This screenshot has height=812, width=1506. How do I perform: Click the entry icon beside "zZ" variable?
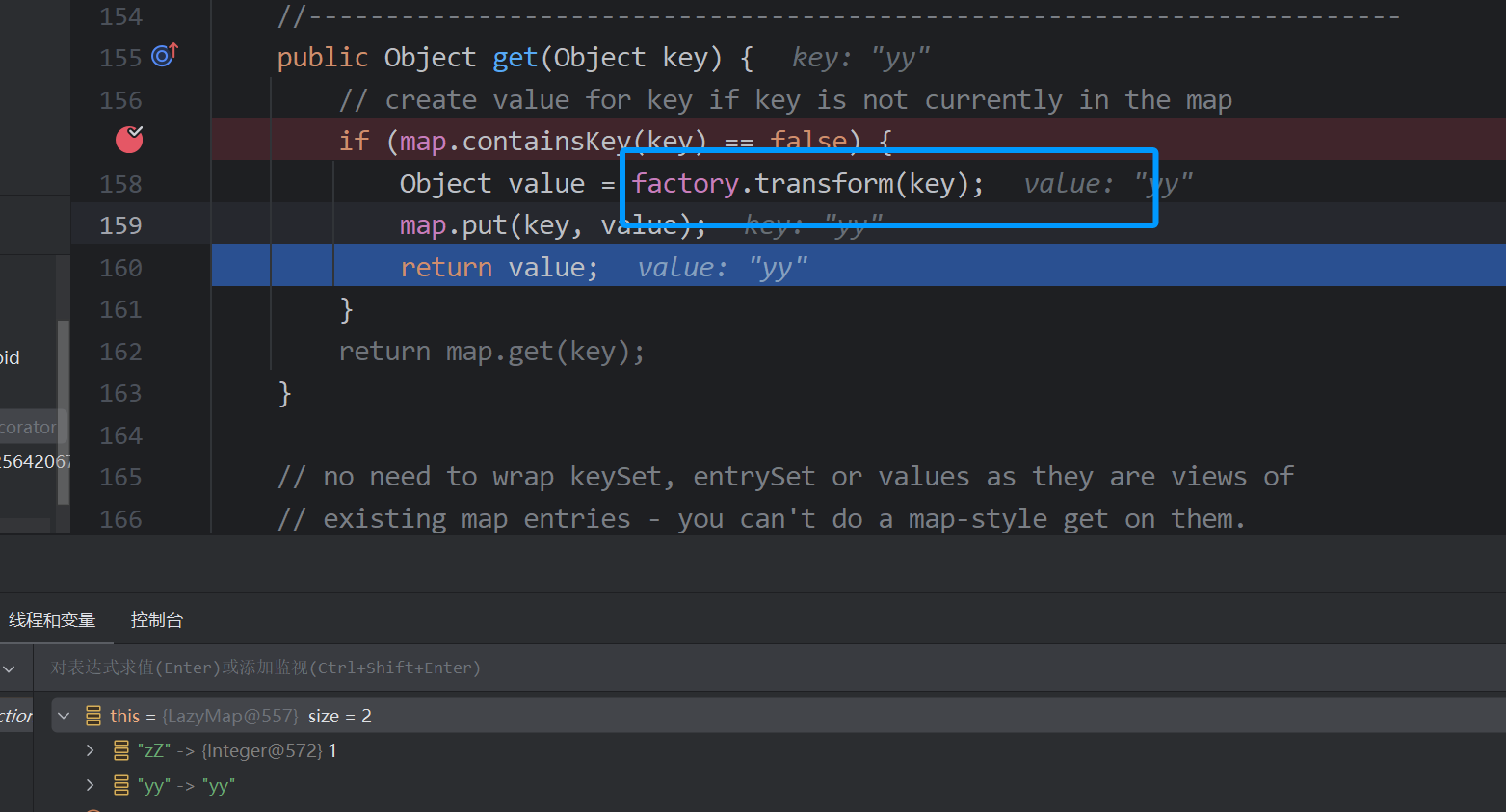[121, 750]
